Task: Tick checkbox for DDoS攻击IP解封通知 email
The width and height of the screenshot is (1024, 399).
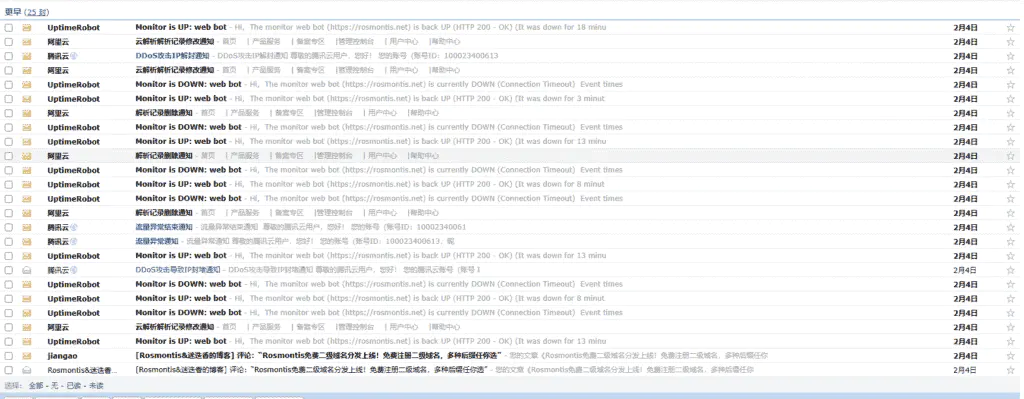Action: pyautogui.click(x=8, y=56)
